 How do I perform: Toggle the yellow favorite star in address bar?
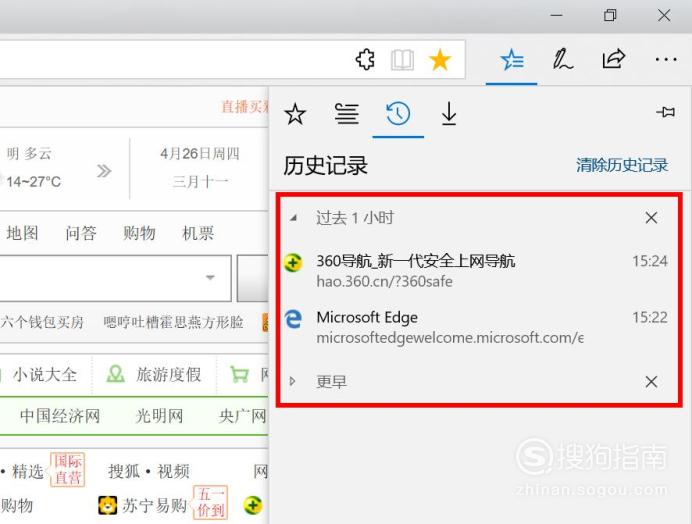[440, 60]
